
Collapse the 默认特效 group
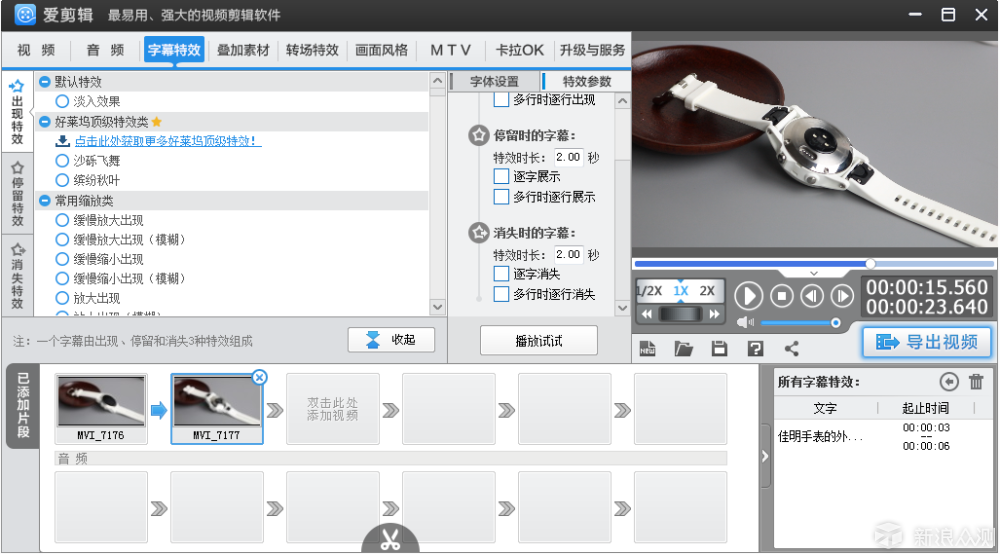click(45, 82)
